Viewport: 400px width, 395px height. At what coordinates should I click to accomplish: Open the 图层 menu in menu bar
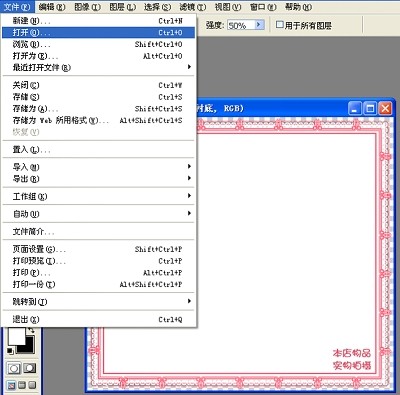pyautogui.click(x=123, y=7)
